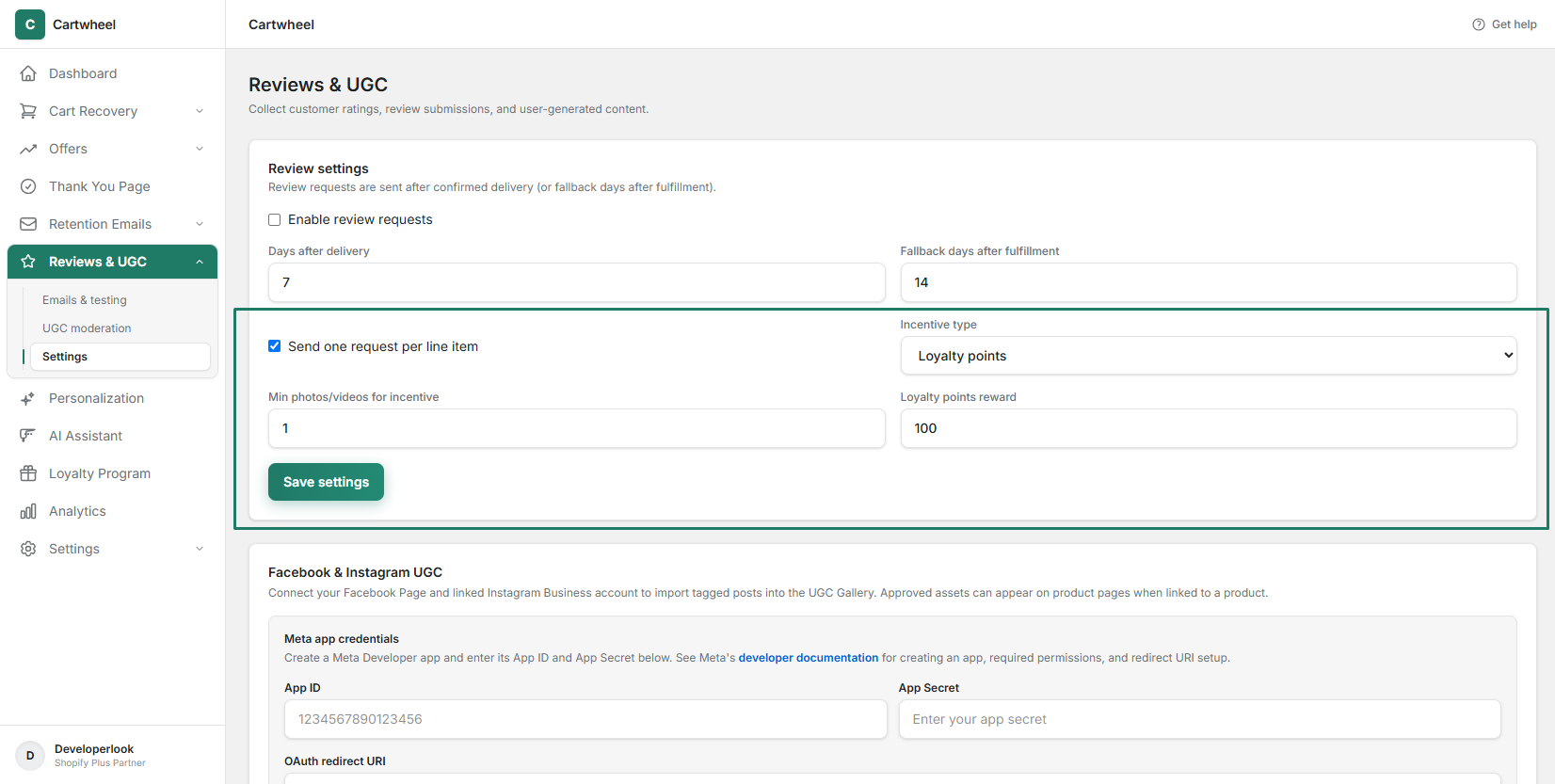This screenshot has width=1555, height=784.
Task: Click the Offers trending arrow icon
Action: click(x=28, y=149)
